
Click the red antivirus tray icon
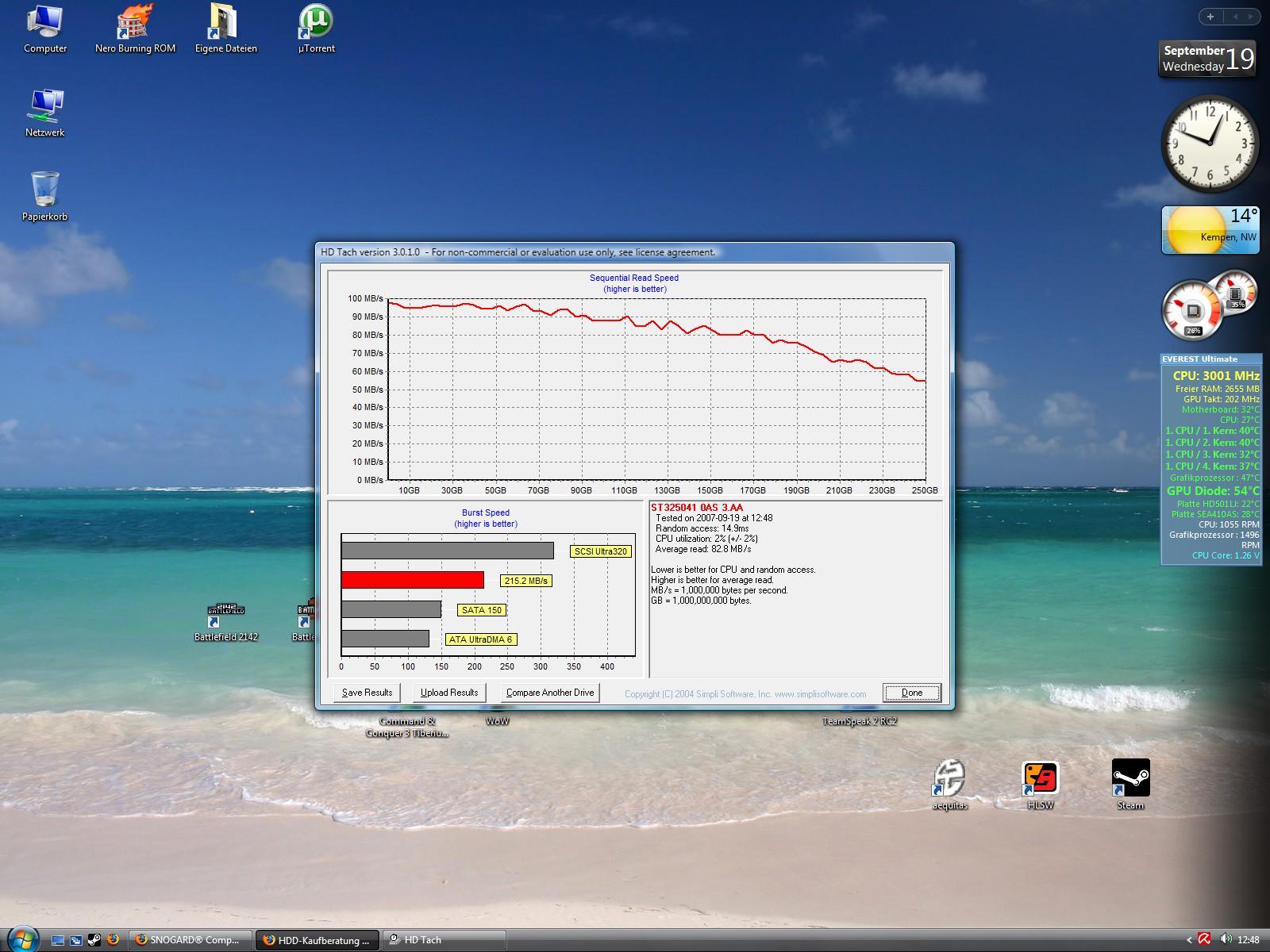(1204, 939)
